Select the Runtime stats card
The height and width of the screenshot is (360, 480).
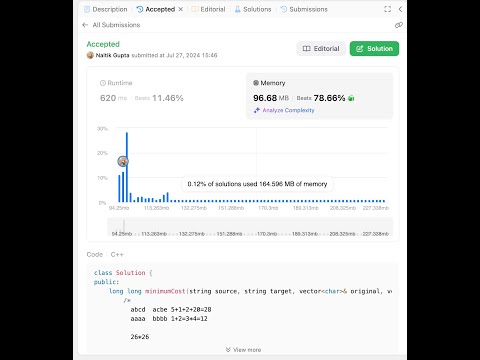168,96
